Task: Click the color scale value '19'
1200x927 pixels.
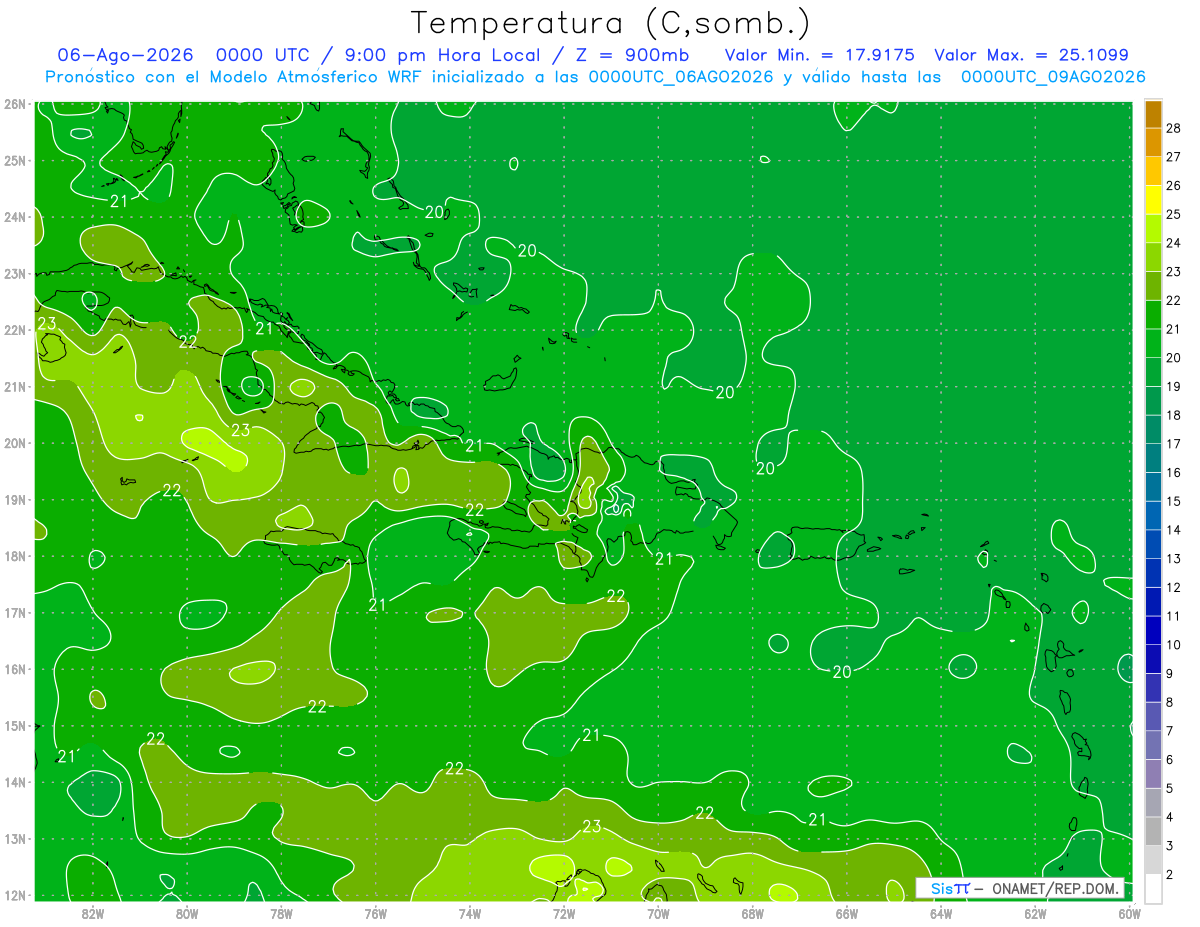Action: click(1174, 386)
